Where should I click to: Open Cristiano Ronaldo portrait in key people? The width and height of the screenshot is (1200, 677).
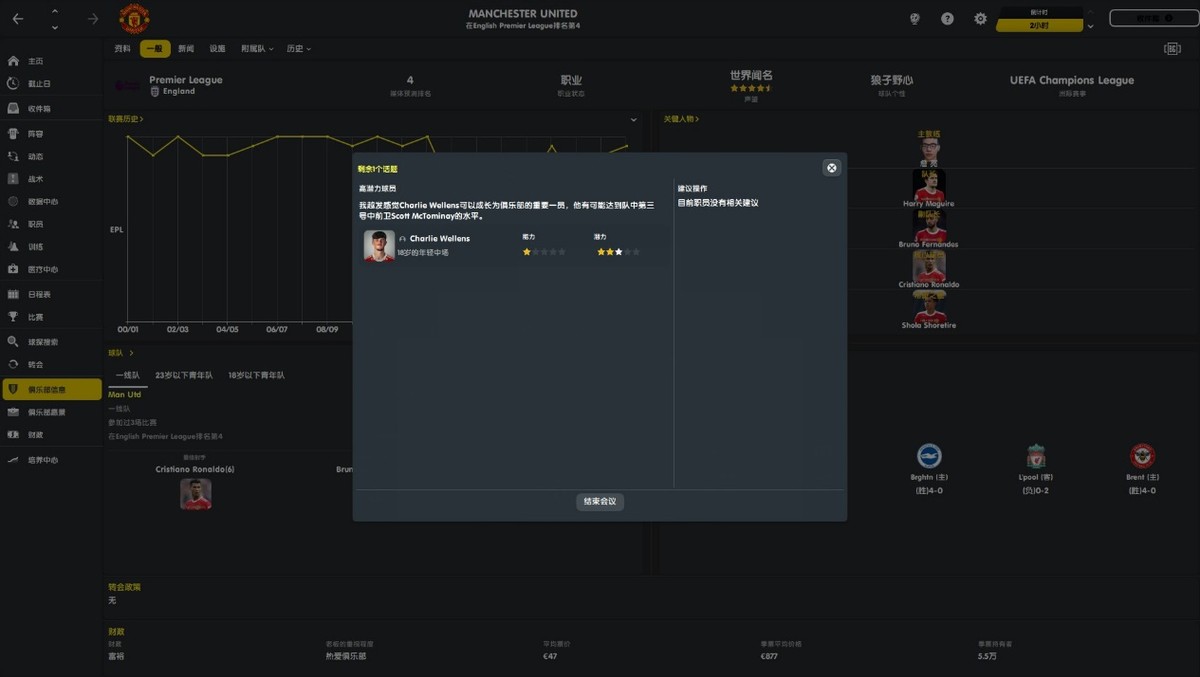pyautogui.click(x=929, y=266)
